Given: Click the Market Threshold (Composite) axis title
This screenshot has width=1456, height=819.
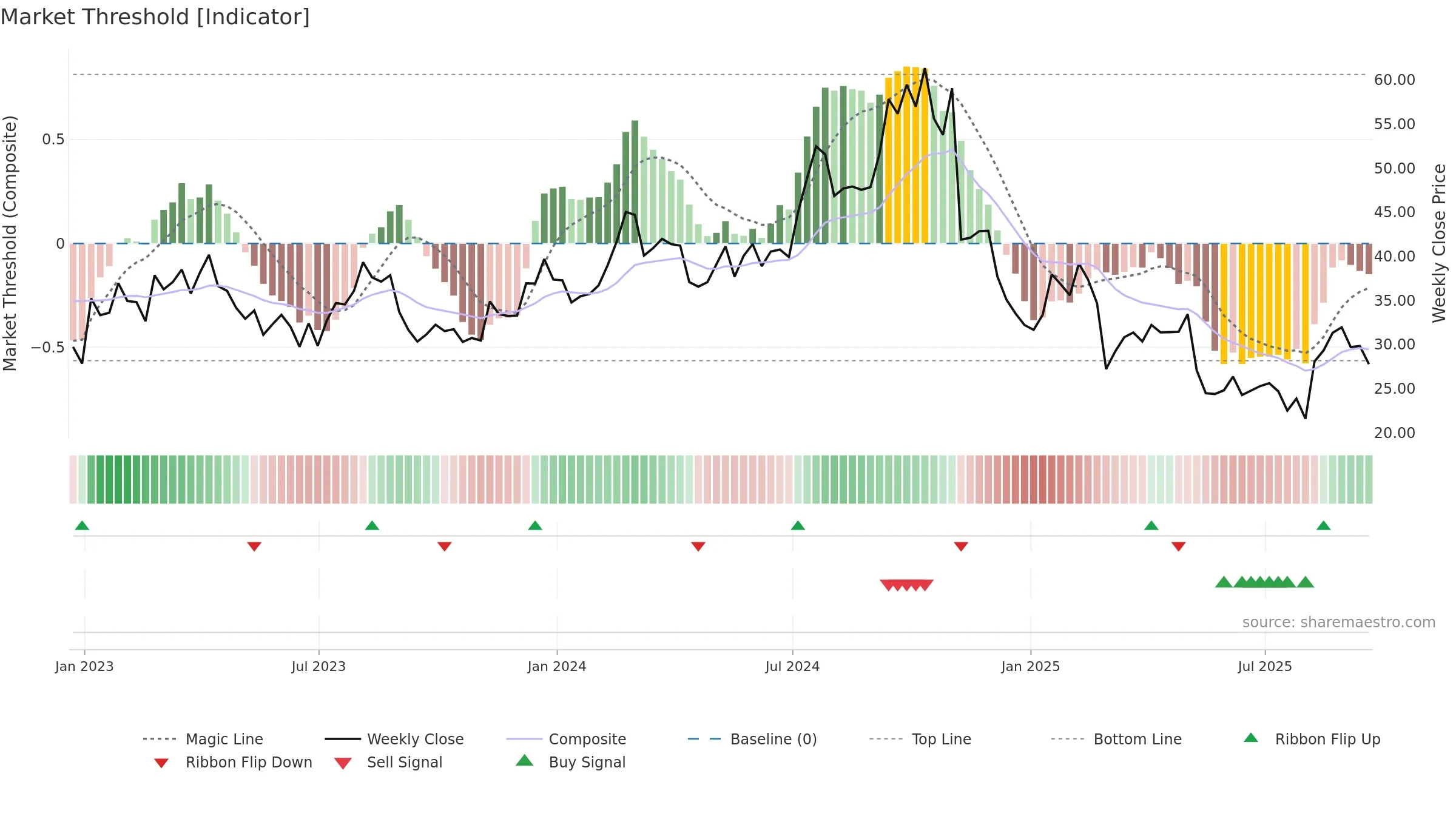Looking at the screenshot, I should (x=10, y=243).
